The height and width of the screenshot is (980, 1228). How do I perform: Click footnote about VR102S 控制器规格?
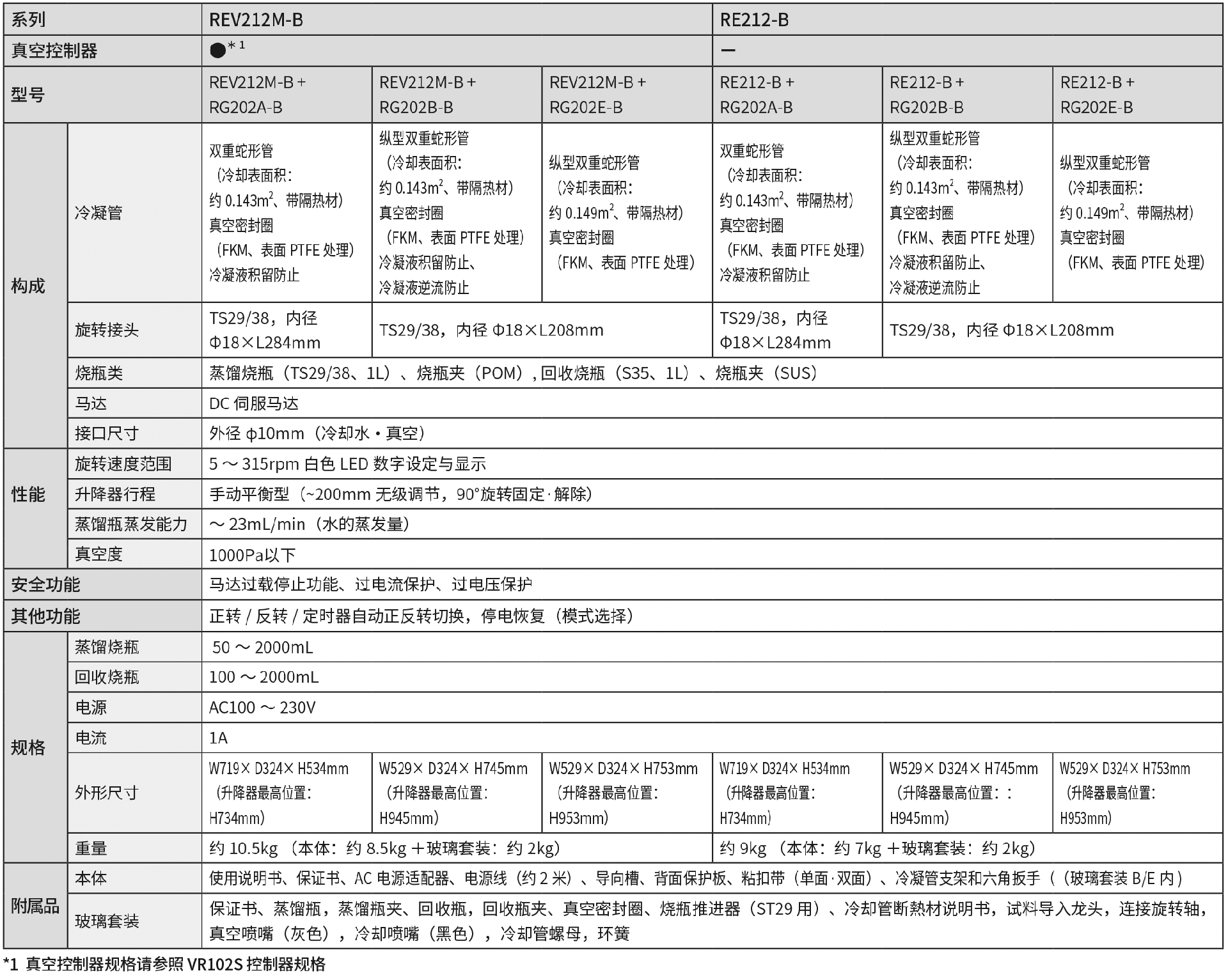[x=164, y=964]
